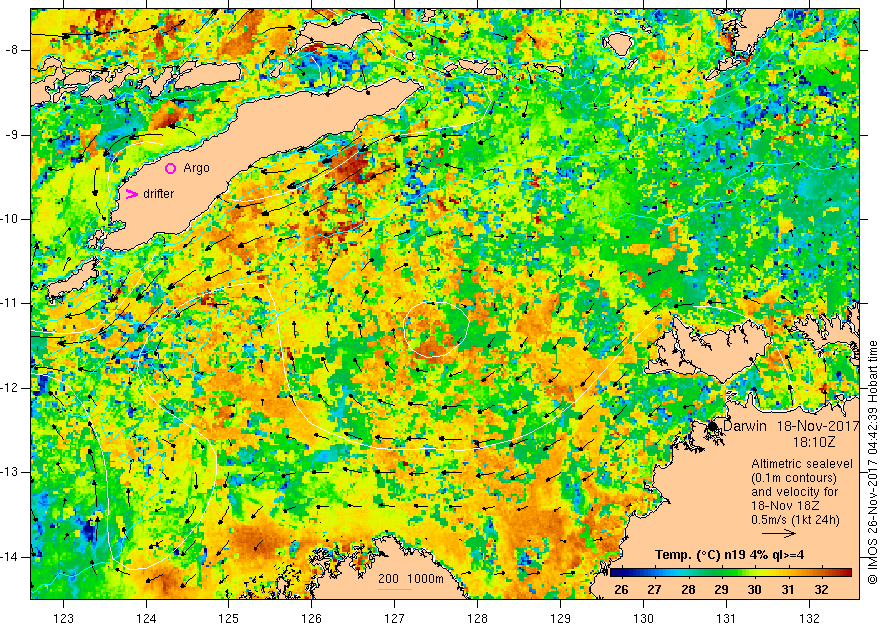
Task: Click the dark blue 26°C end of colorbar
Action: [x=615, y=573]
